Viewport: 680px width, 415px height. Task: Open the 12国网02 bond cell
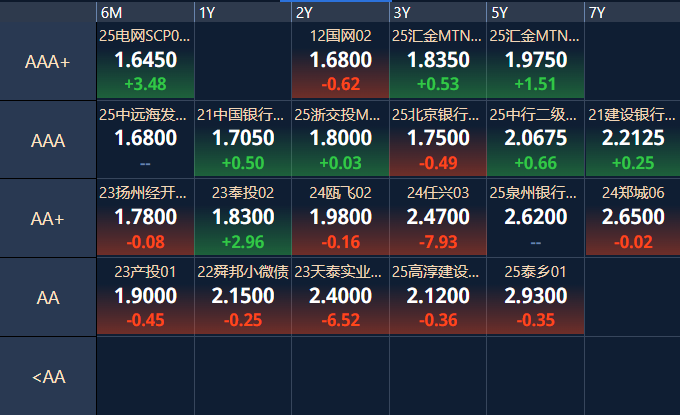coord(341,61)
